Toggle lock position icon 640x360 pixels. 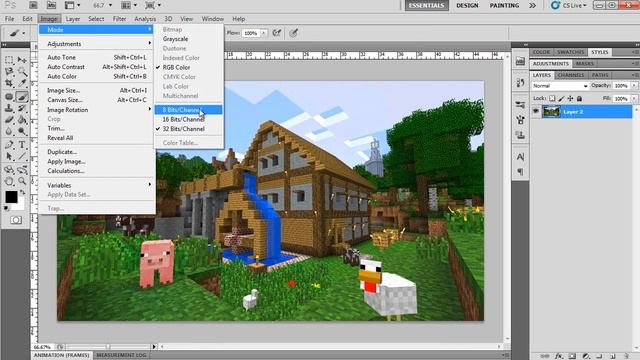(x=570, y=98)
